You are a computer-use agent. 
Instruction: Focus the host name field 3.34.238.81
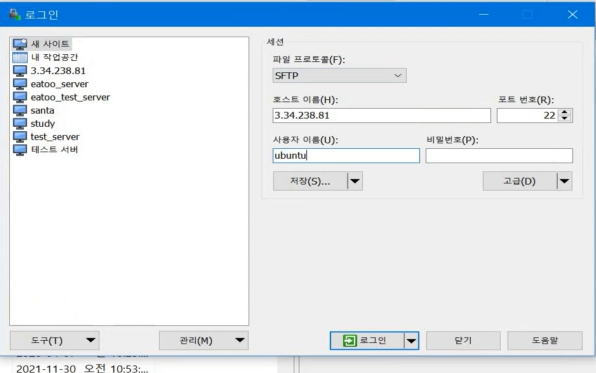(382, 116)
